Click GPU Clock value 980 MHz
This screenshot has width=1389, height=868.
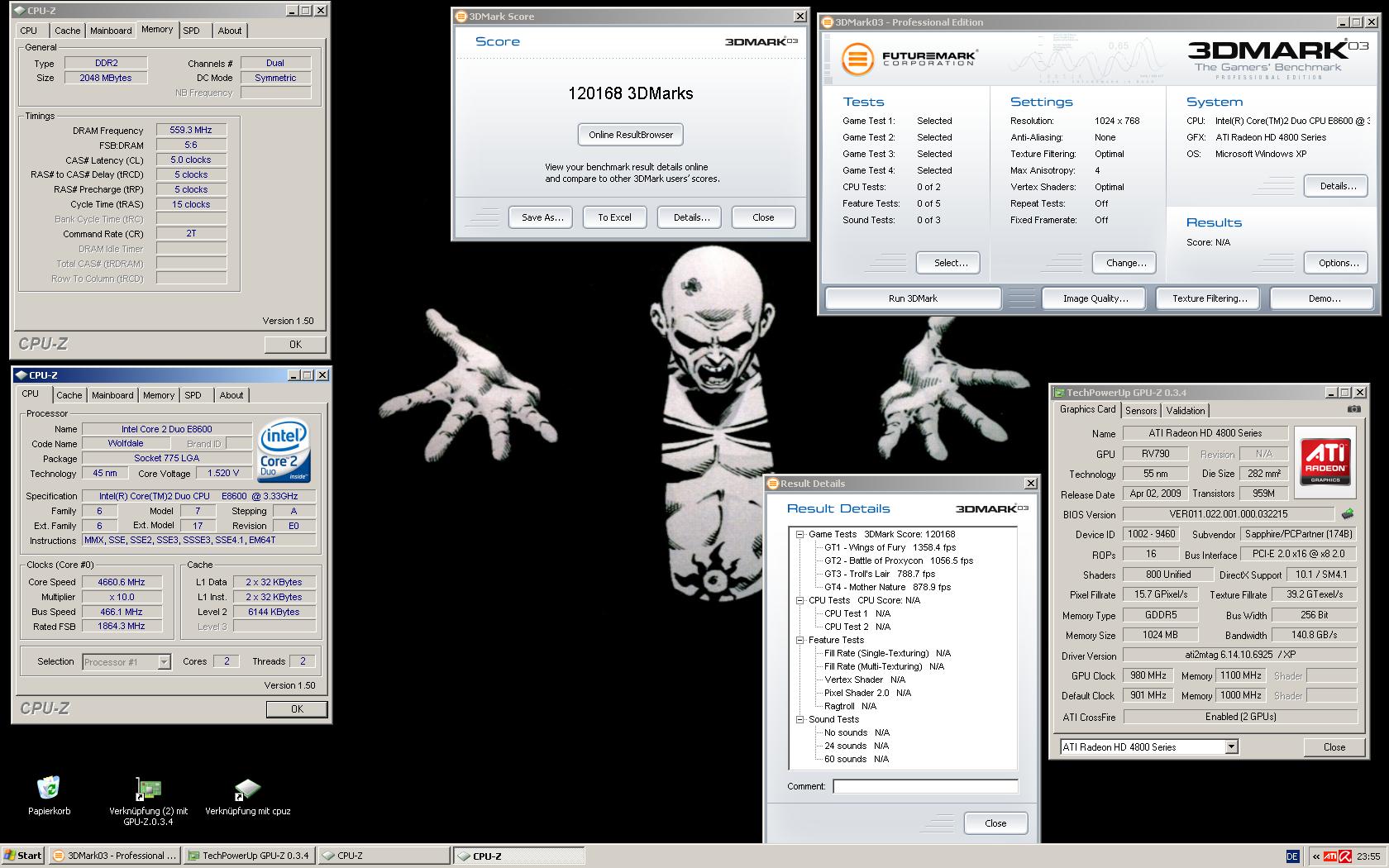(1148, 675)
